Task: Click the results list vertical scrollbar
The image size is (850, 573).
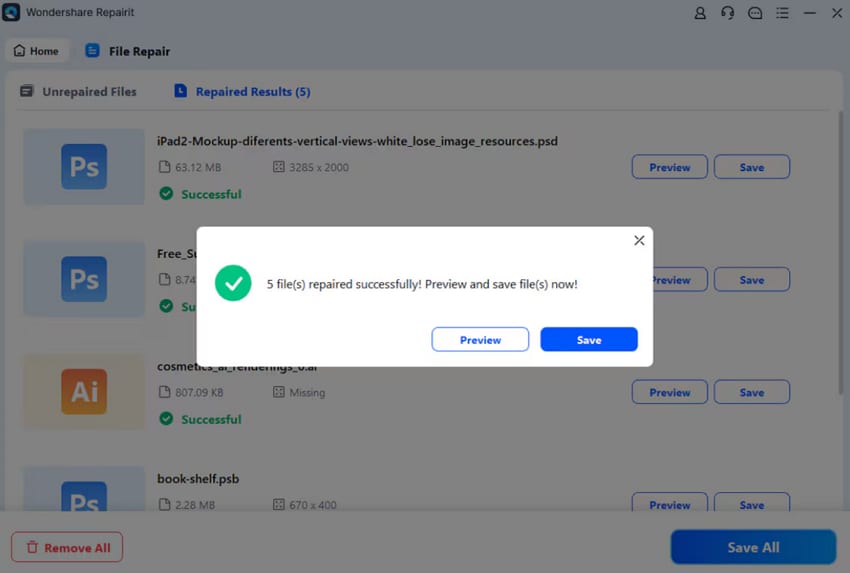Action: coord(841,253)
